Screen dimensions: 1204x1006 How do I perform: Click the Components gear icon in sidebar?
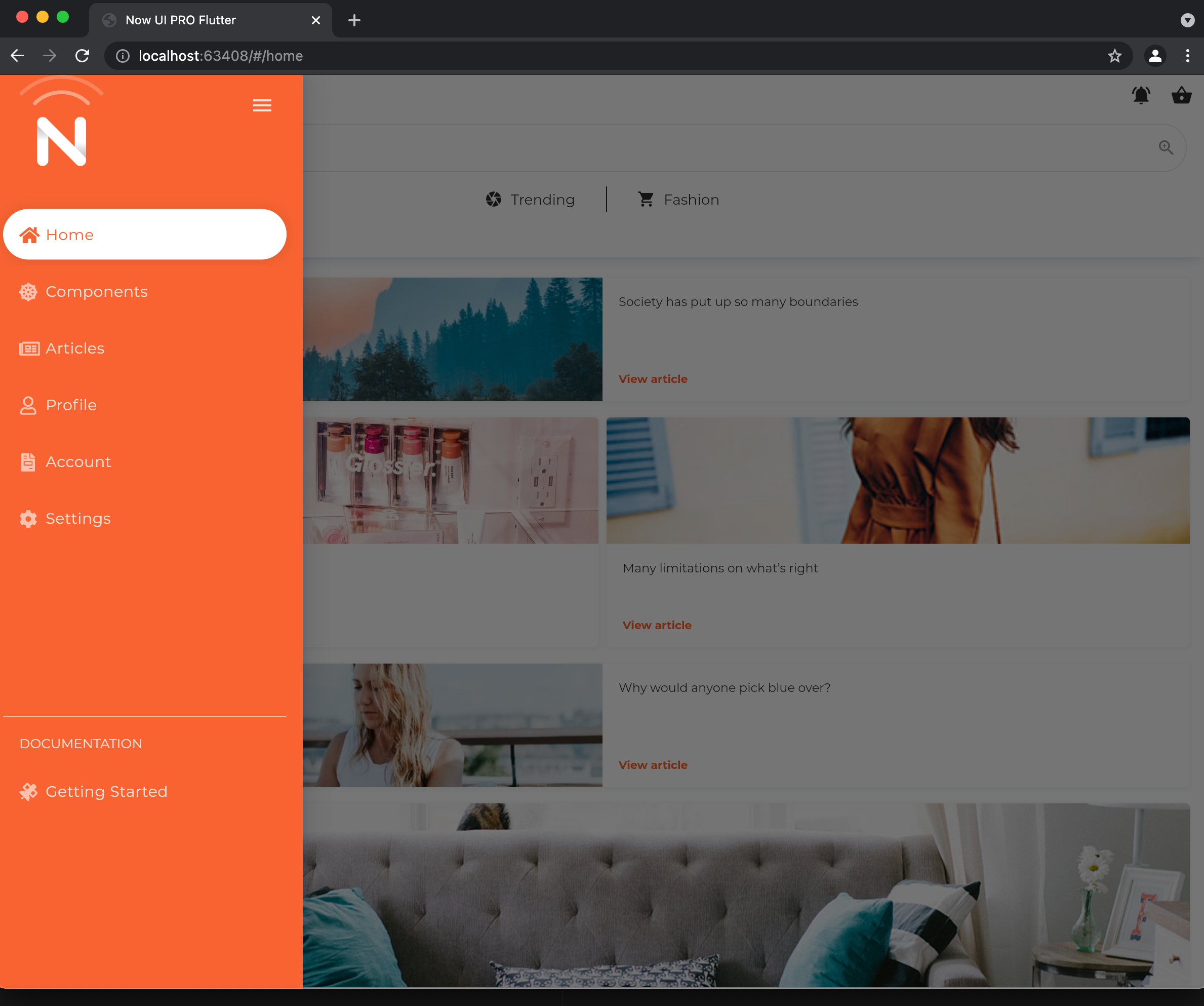point(28,291)
